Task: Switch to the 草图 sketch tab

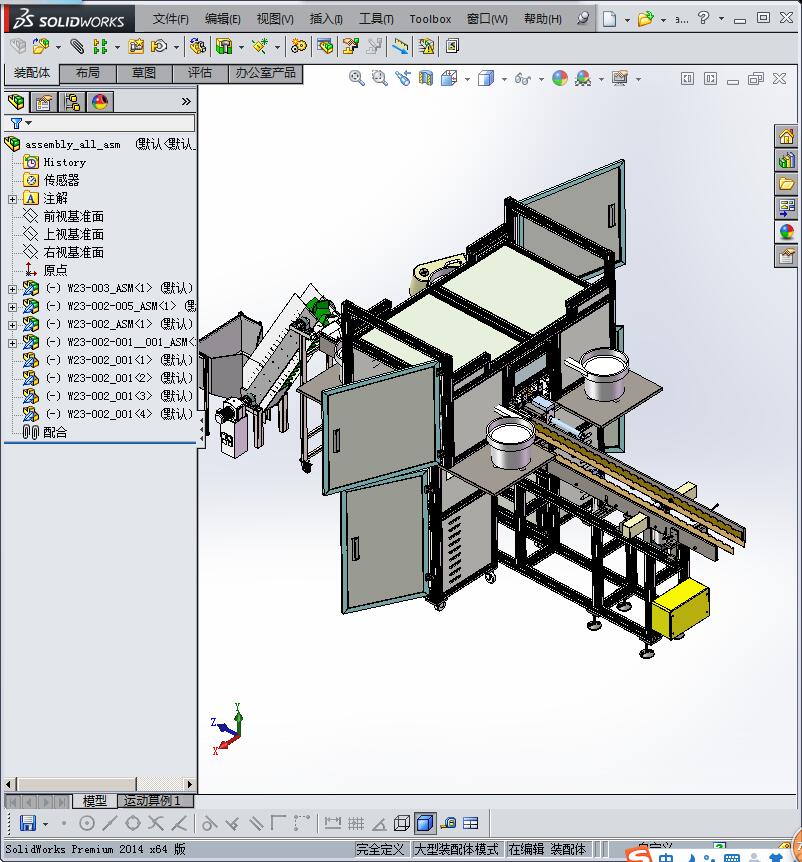Action: click(x=144, y=73)
